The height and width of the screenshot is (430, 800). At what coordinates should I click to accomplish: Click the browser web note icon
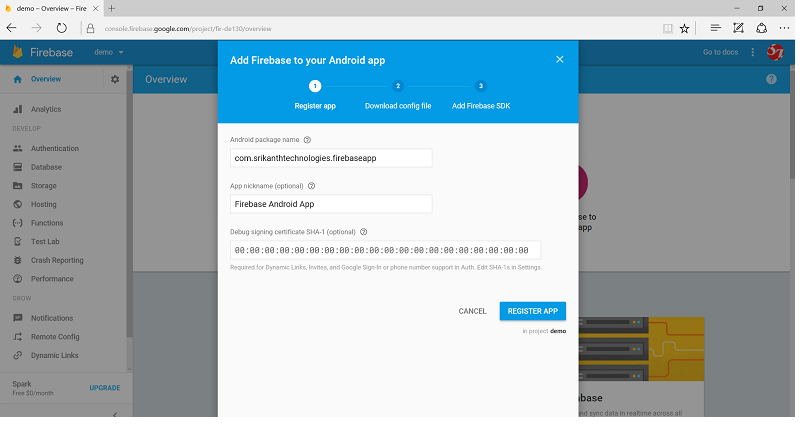click(x=738, y=28)
